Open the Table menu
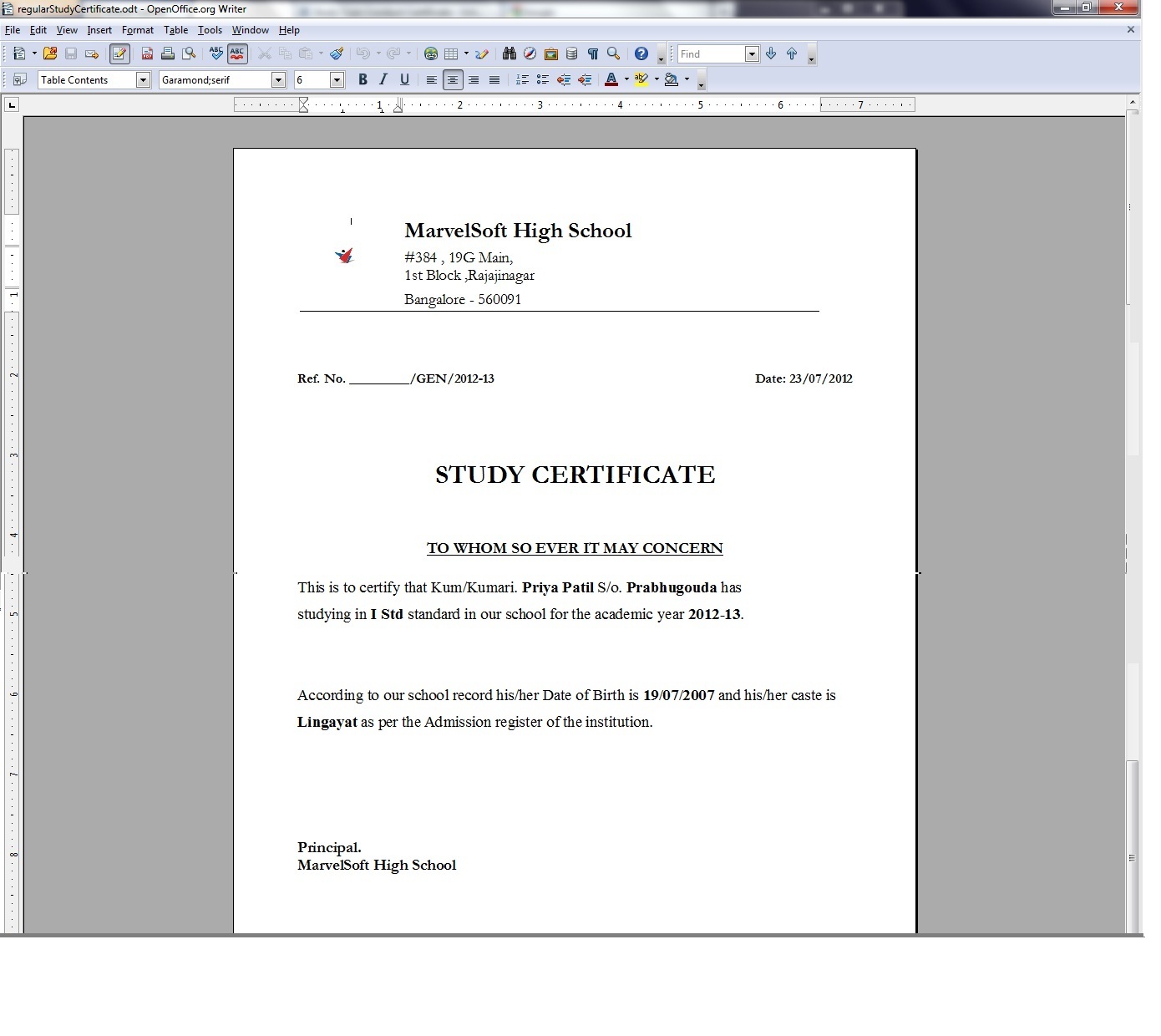 [175, 30]
